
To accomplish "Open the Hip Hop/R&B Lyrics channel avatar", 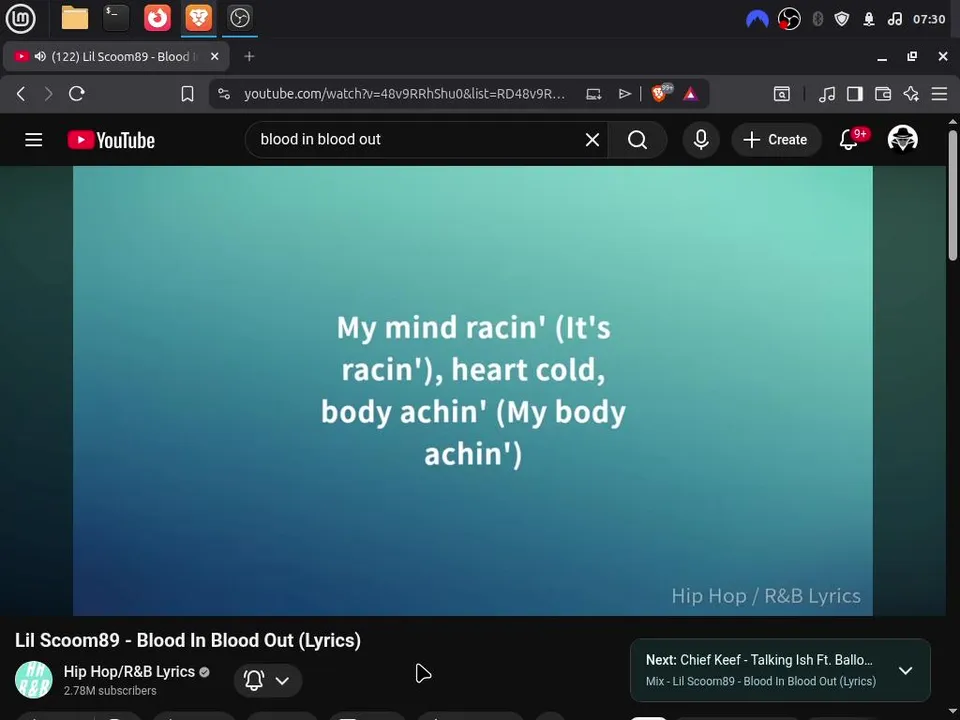I will [x=34, y=680].
